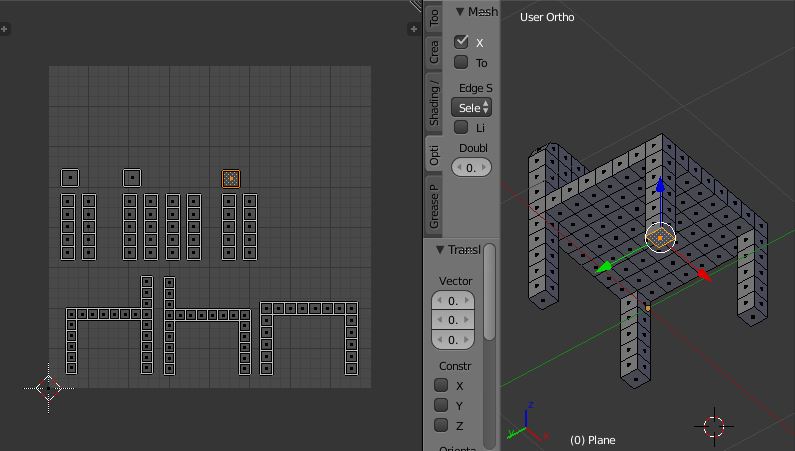This screenshot has height=451, width=795.
Task: Click the blue Z-axis manipulator arrow
Action: [660, 184]
